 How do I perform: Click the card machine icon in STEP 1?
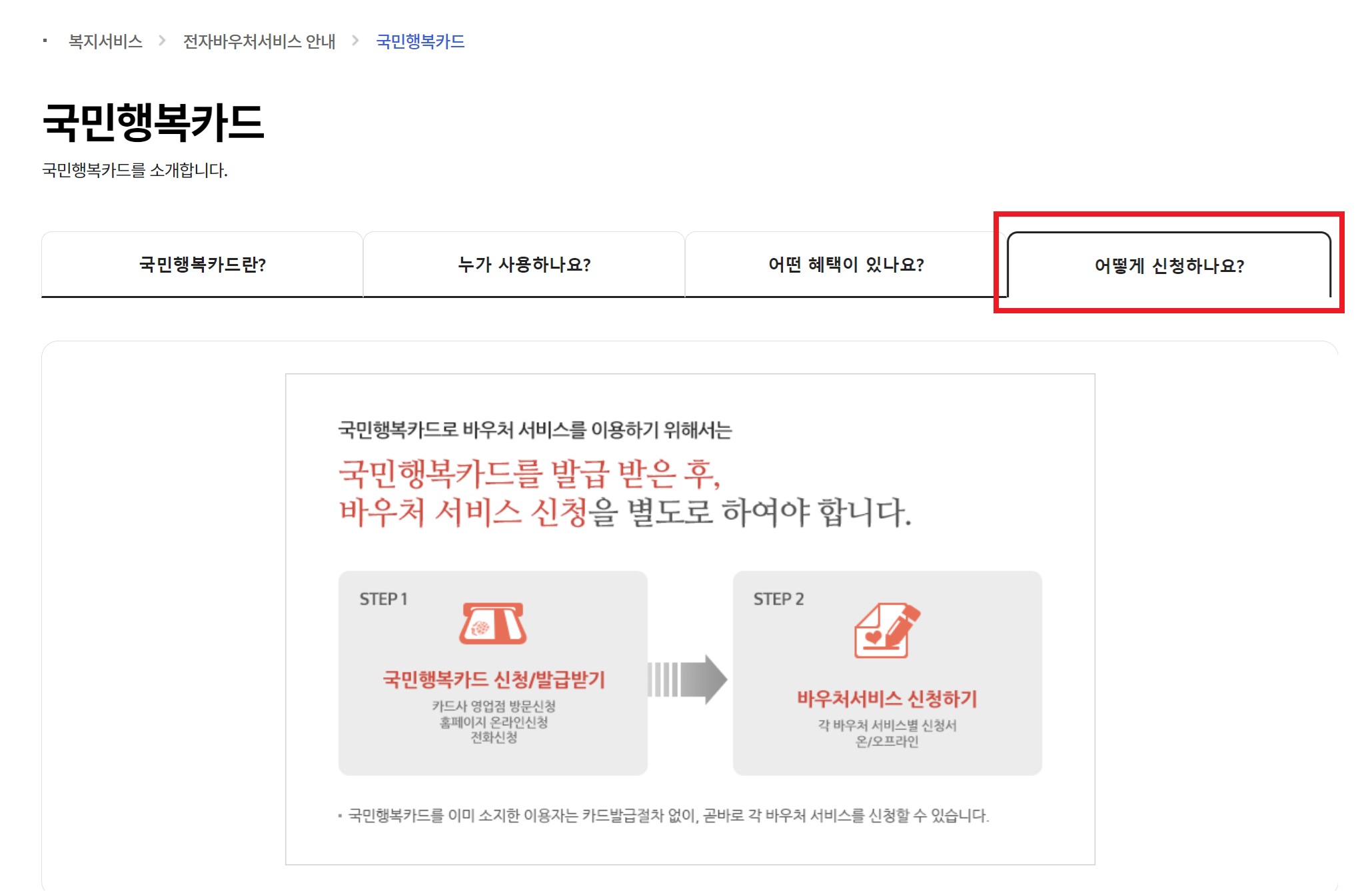click(x=492, y=624)
